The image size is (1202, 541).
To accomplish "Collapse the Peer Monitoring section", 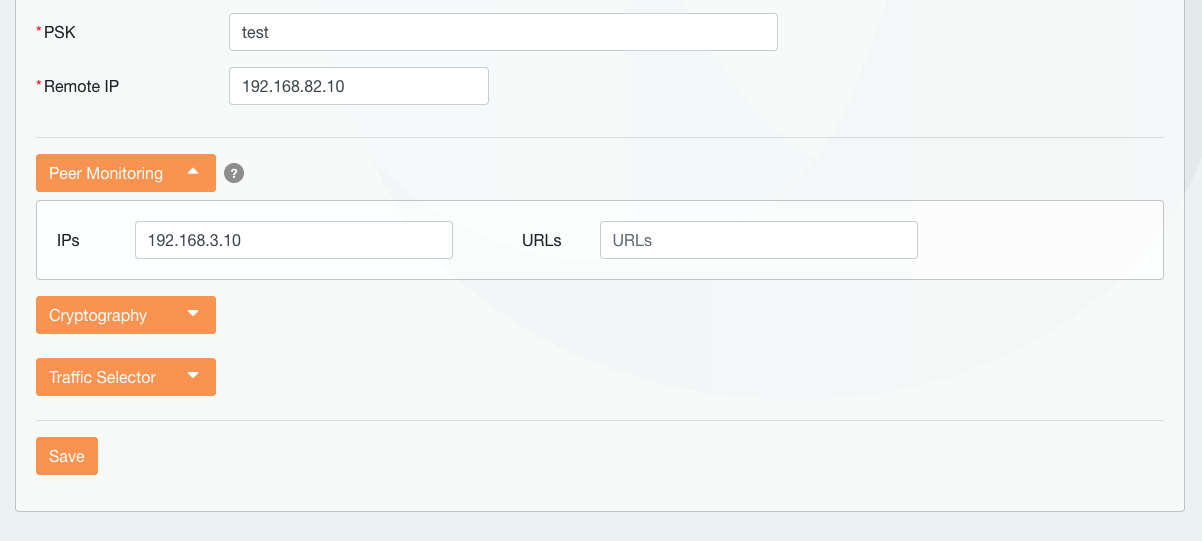I will coord(125,173).
